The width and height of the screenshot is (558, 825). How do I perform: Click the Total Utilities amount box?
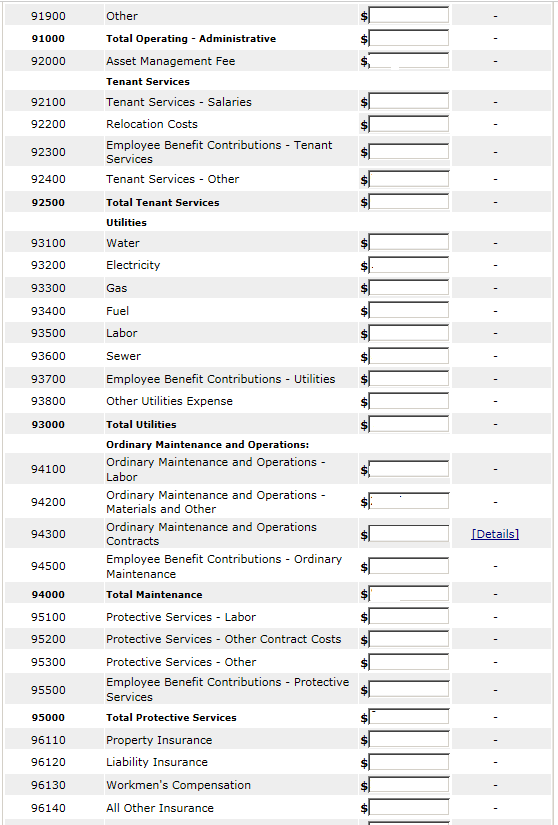[409, 424]
